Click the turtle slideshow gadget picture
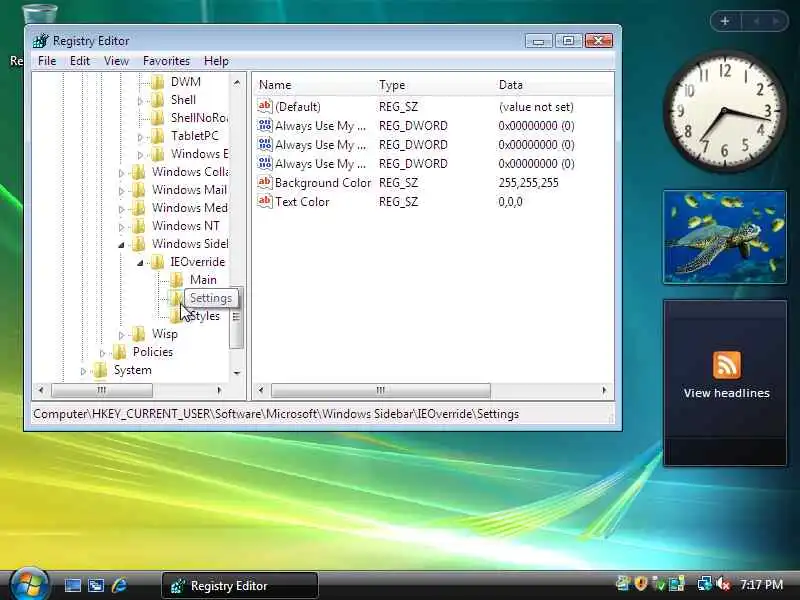The width and height of the screenshot is (800, 600). 724,237
